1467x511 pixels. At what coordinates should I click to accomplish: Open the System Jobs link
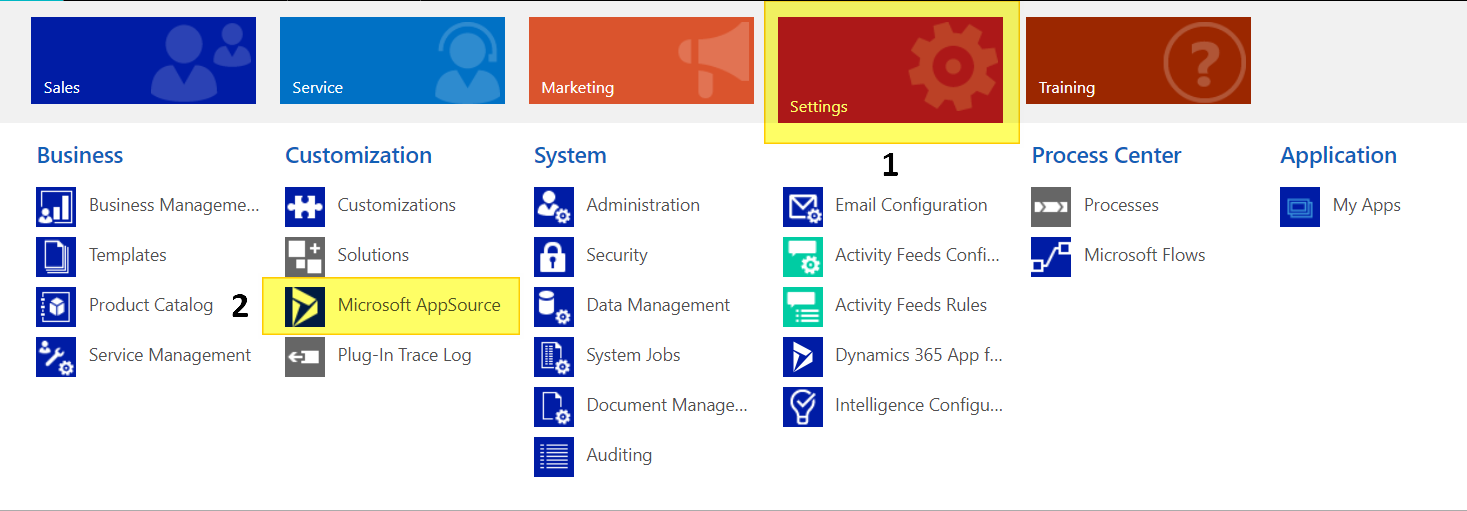pos(634,355)
